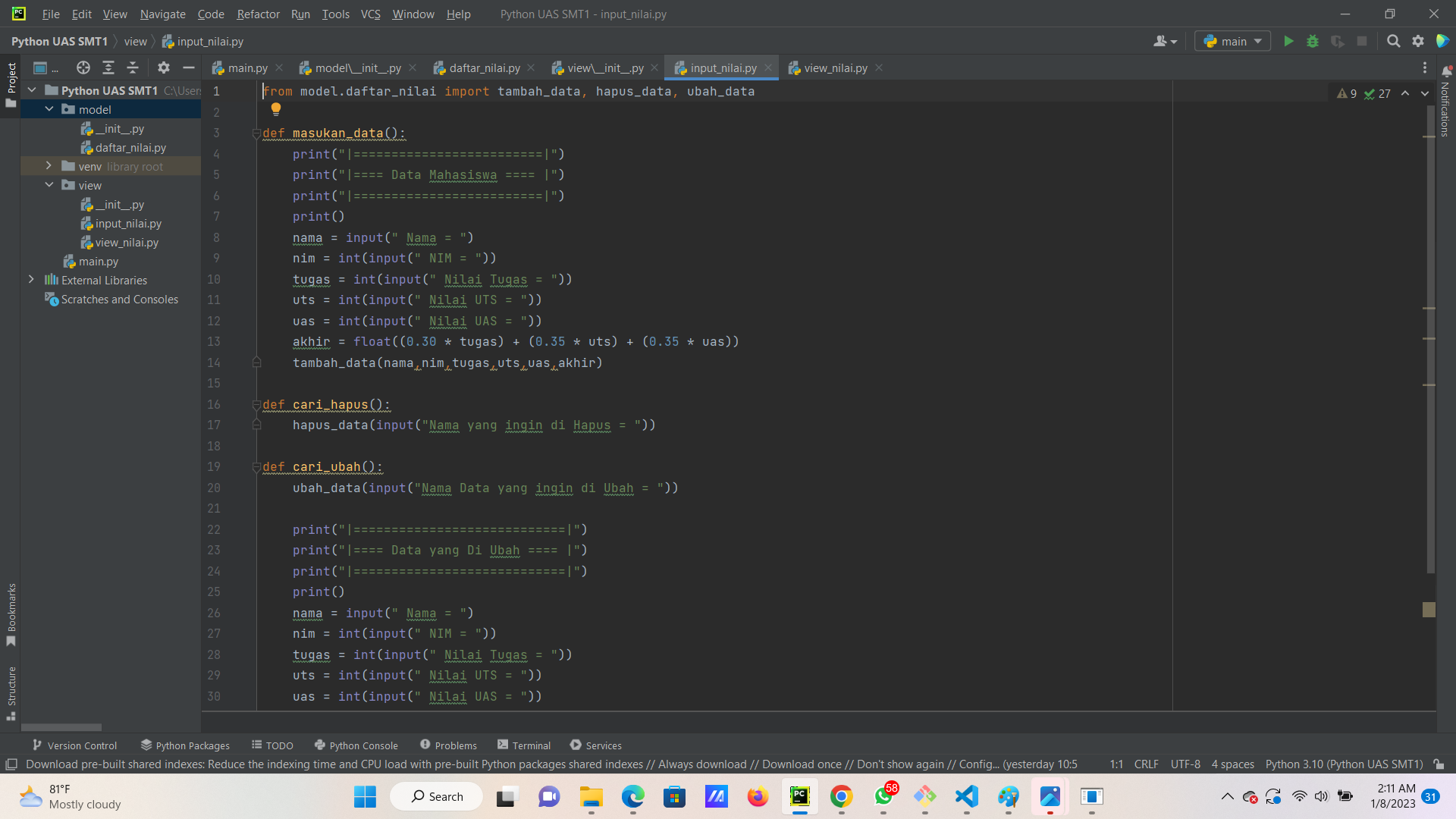Run the main configuration with the green play icon
This screenshot has height=819, width=1456.
click(1288, 41)
